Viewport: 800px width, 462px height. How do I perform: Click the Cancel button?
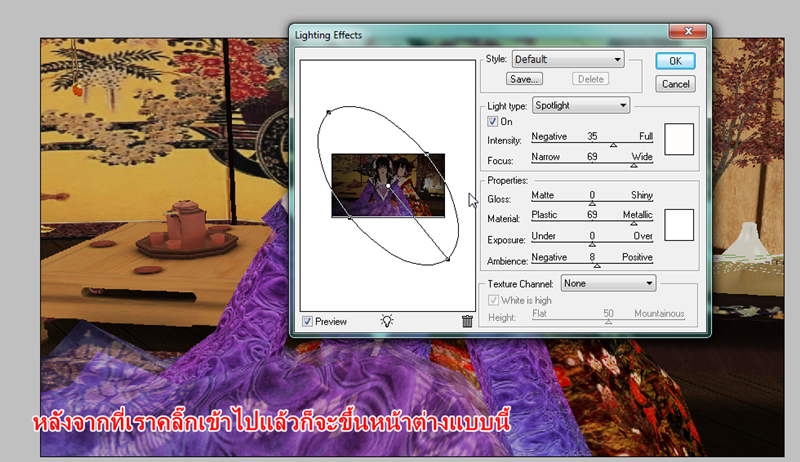pos(676,84)
